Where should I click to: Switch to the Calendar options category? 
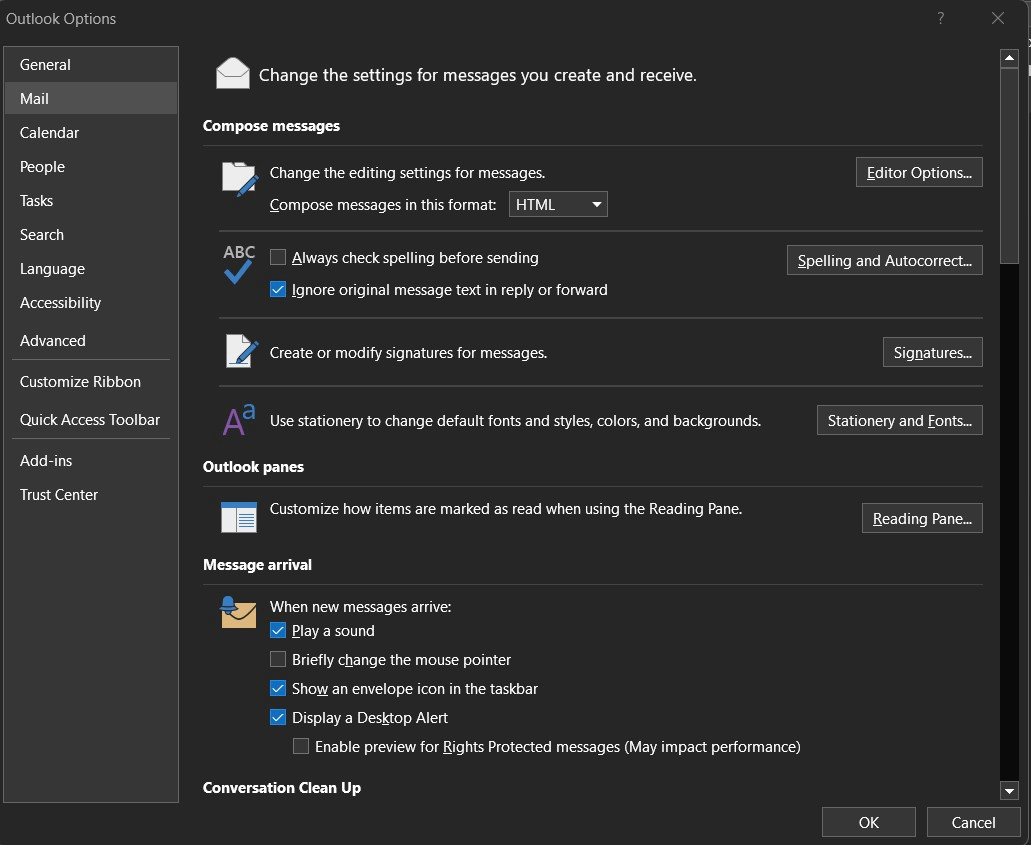pyautogui.click(x=49, y=133)
